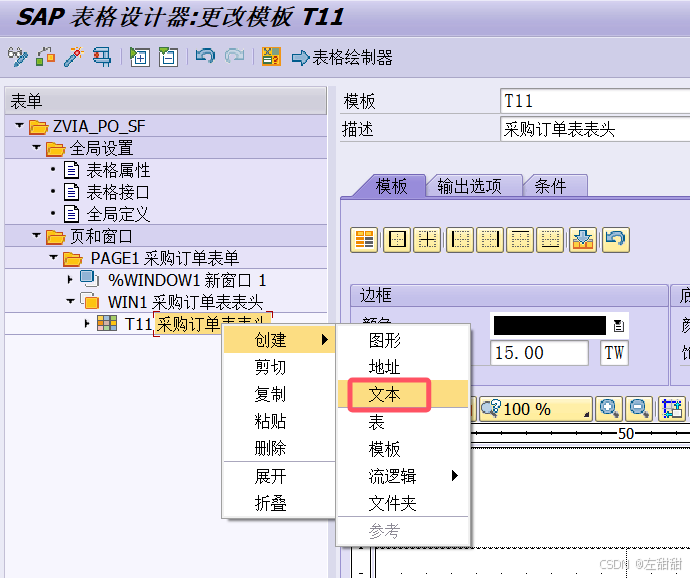The height and width of the screenshot is (578, 690).
Task: Click the apply pattern download icon
Action: (x=583, y=240)
